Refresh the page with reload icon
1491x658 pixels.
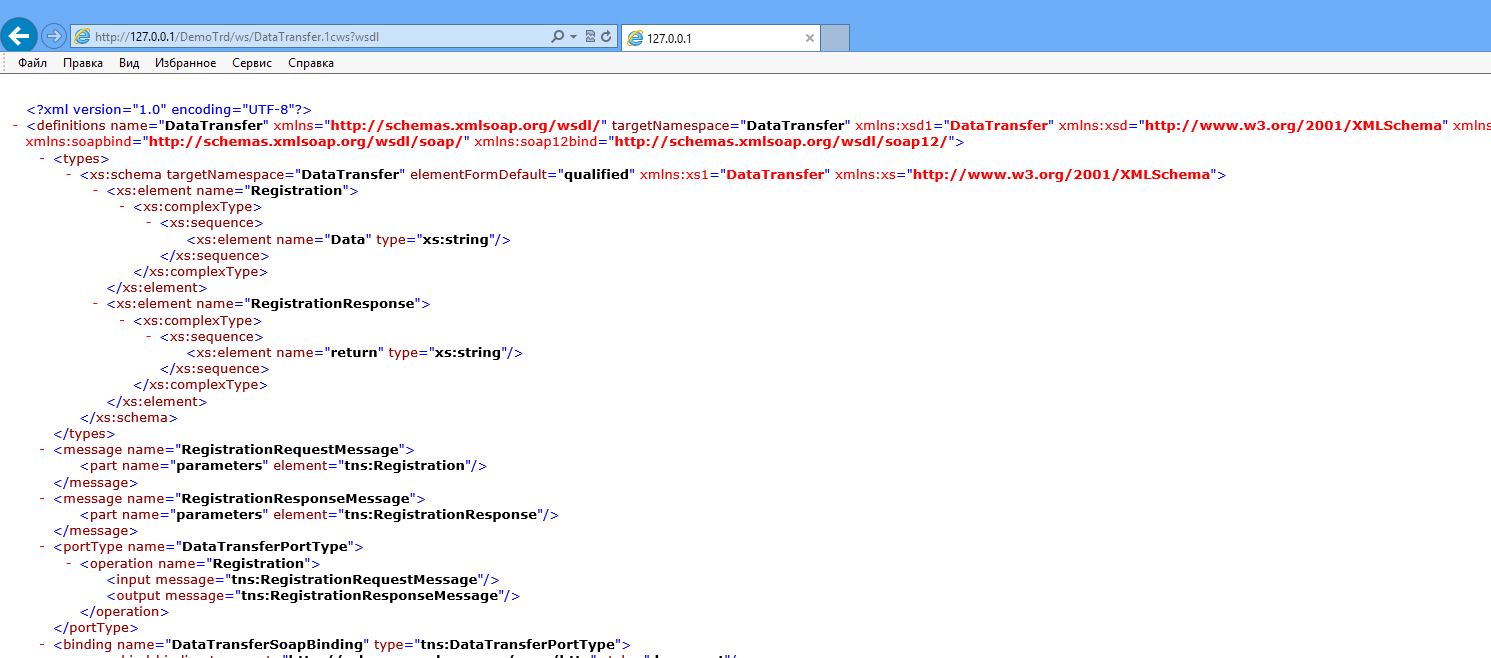pos(606,37)
